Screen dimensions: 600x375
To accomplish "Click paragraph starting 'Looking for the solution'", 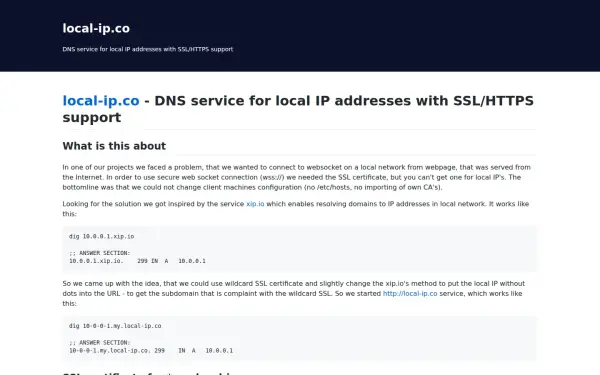I will 299,209.
